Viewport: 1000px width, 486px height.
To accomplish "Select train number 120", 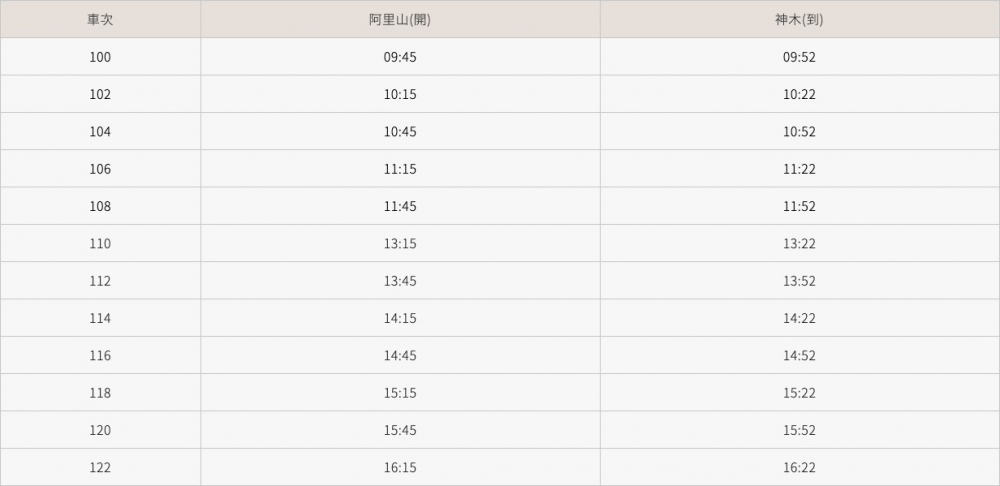I will point(100,430).
